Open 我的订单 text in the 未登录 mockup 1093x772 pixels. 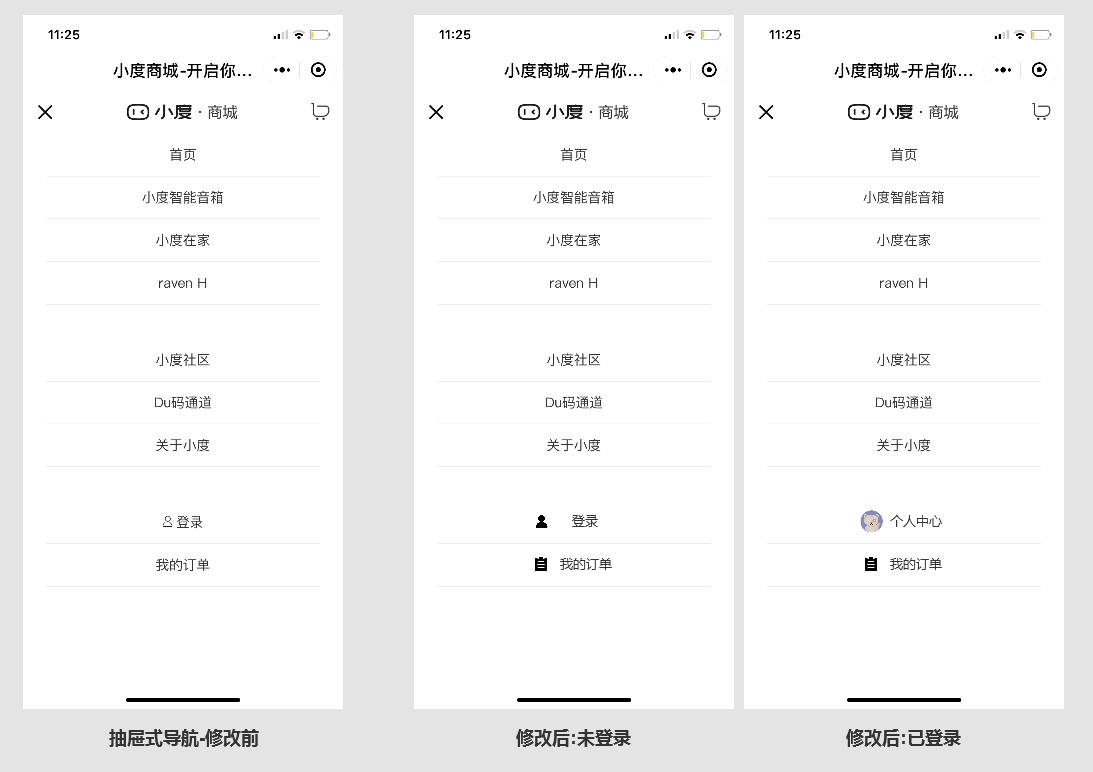tap(586, 564)
